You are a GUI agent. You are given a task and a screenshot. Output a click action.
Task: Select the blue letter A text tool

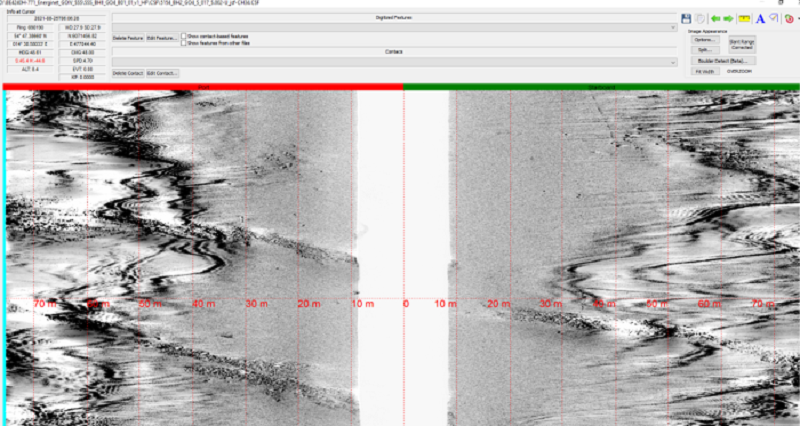click(x=760, y=19)
